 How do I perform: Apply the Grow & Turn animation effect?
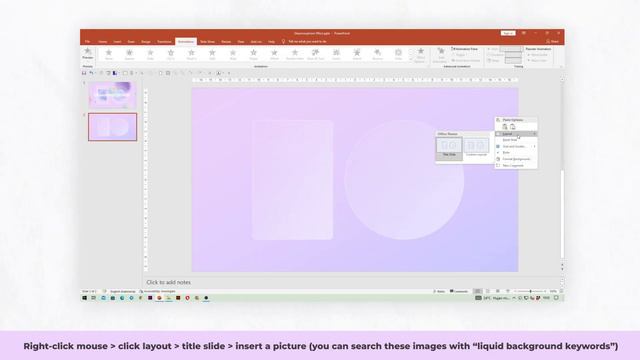[x=316, y=54]
